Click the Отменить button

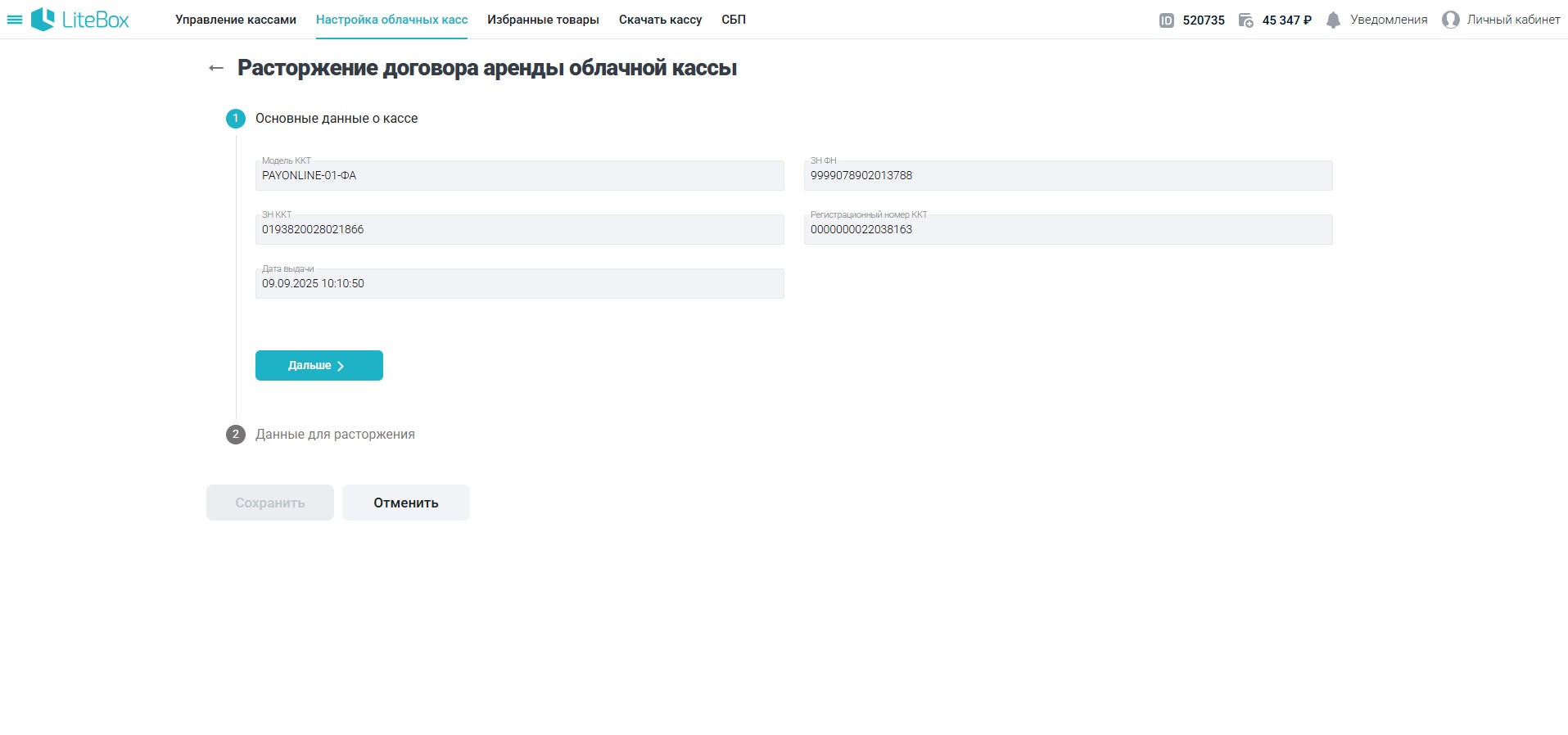pos(406,503)
